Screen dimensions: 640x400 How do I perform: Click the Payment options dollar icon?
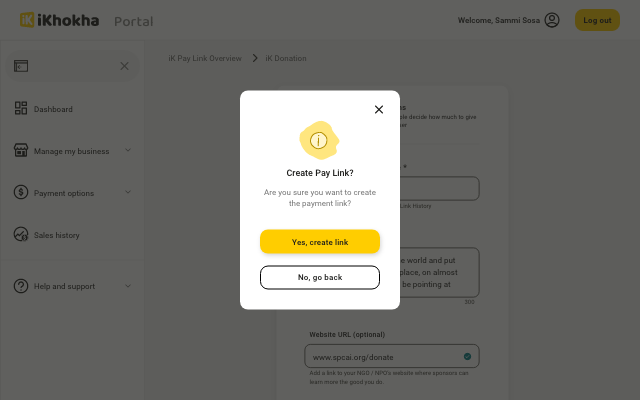21,193
